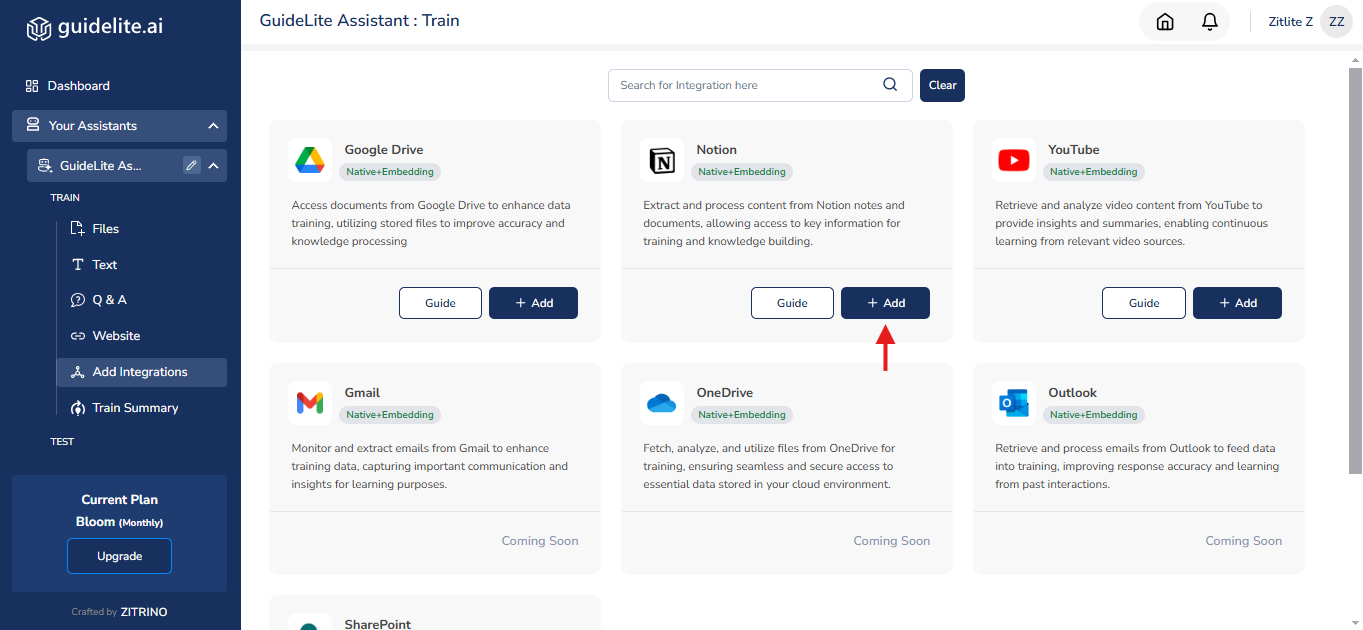Click the Upgrade plan button

click(x=119, y=556)
